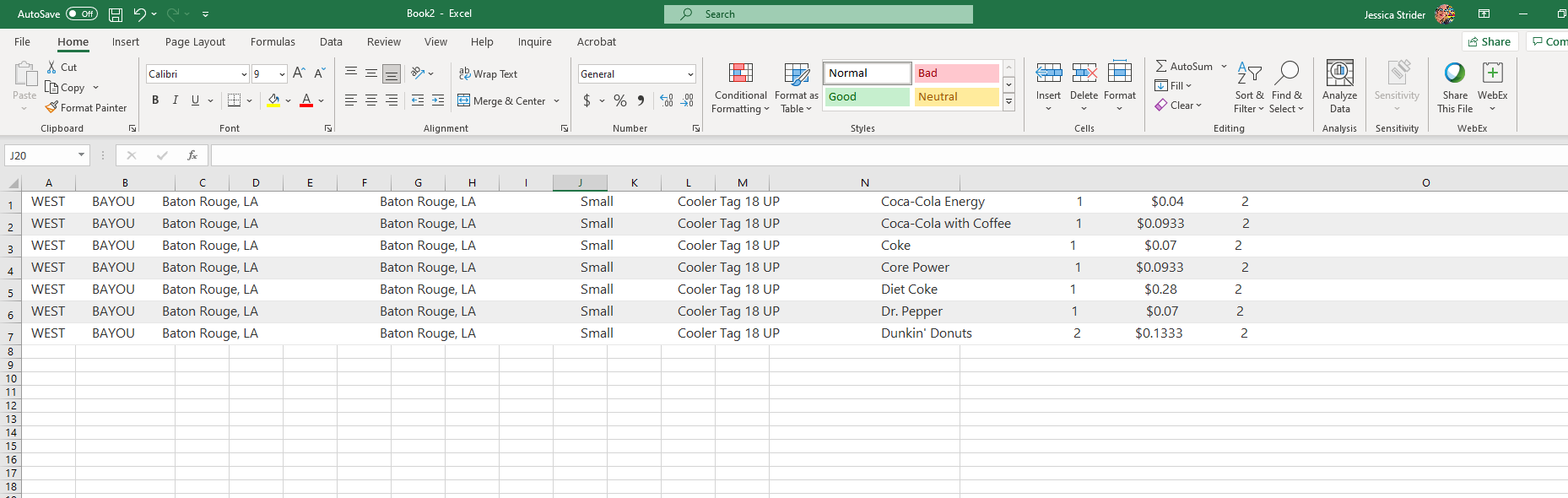Click the Cut scissors button
1568x498 pixels.
62,67
